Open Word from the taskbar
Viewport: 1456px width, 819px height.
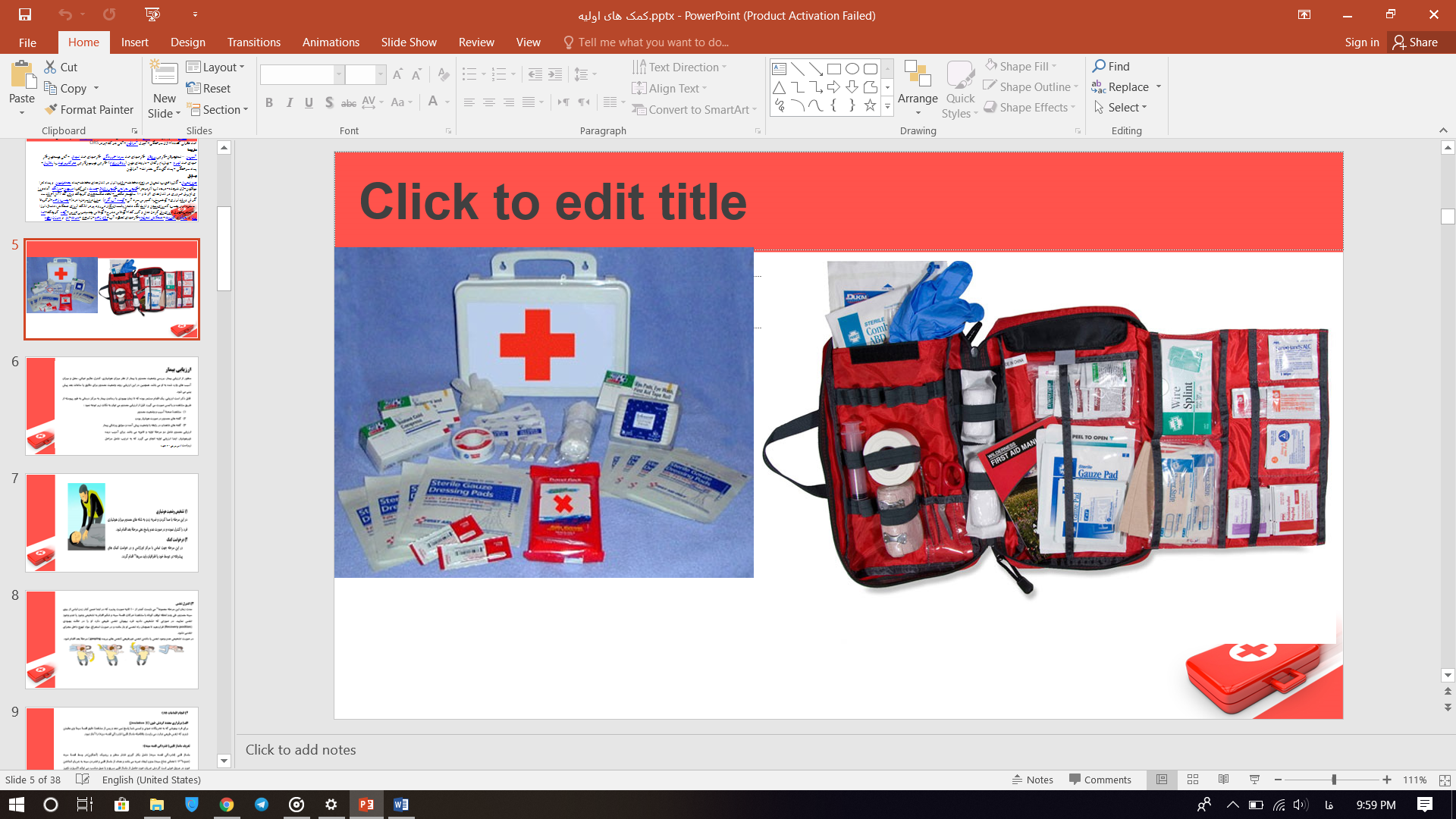401,805
